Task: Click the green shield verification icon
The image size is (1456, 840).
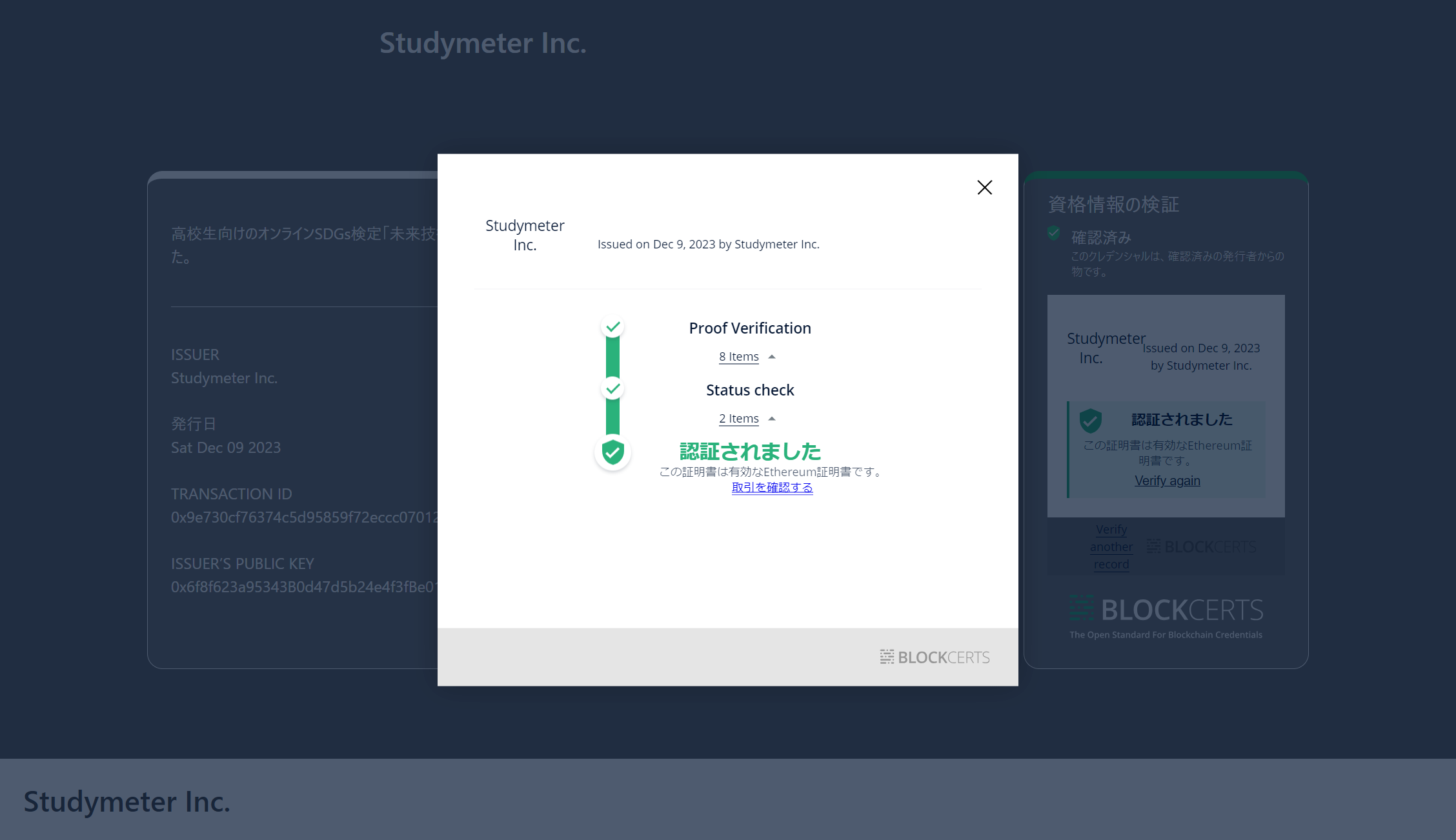Action: [x=612, y=453]
